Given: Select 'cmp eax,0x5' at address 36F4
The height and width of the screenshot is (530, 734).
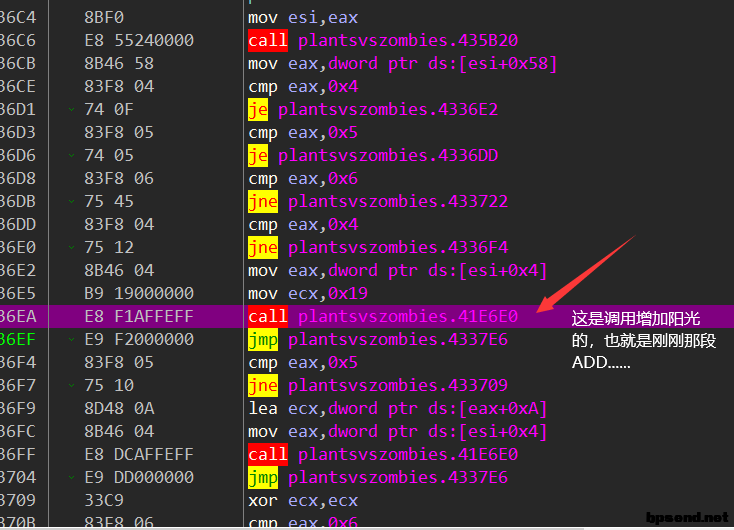Looking at the screenshot, I should pos(303,362).
